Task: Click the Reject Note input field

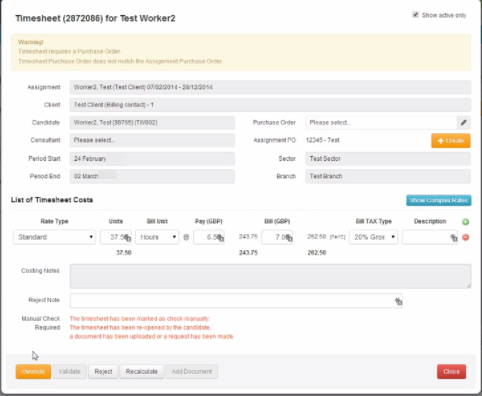Action: coord(236,300)
